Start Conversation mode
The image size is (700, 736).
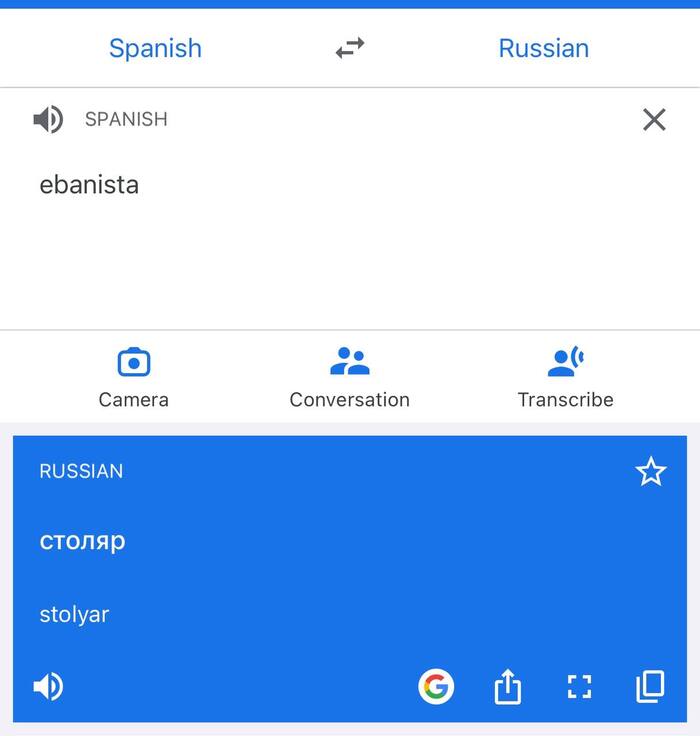350,362
